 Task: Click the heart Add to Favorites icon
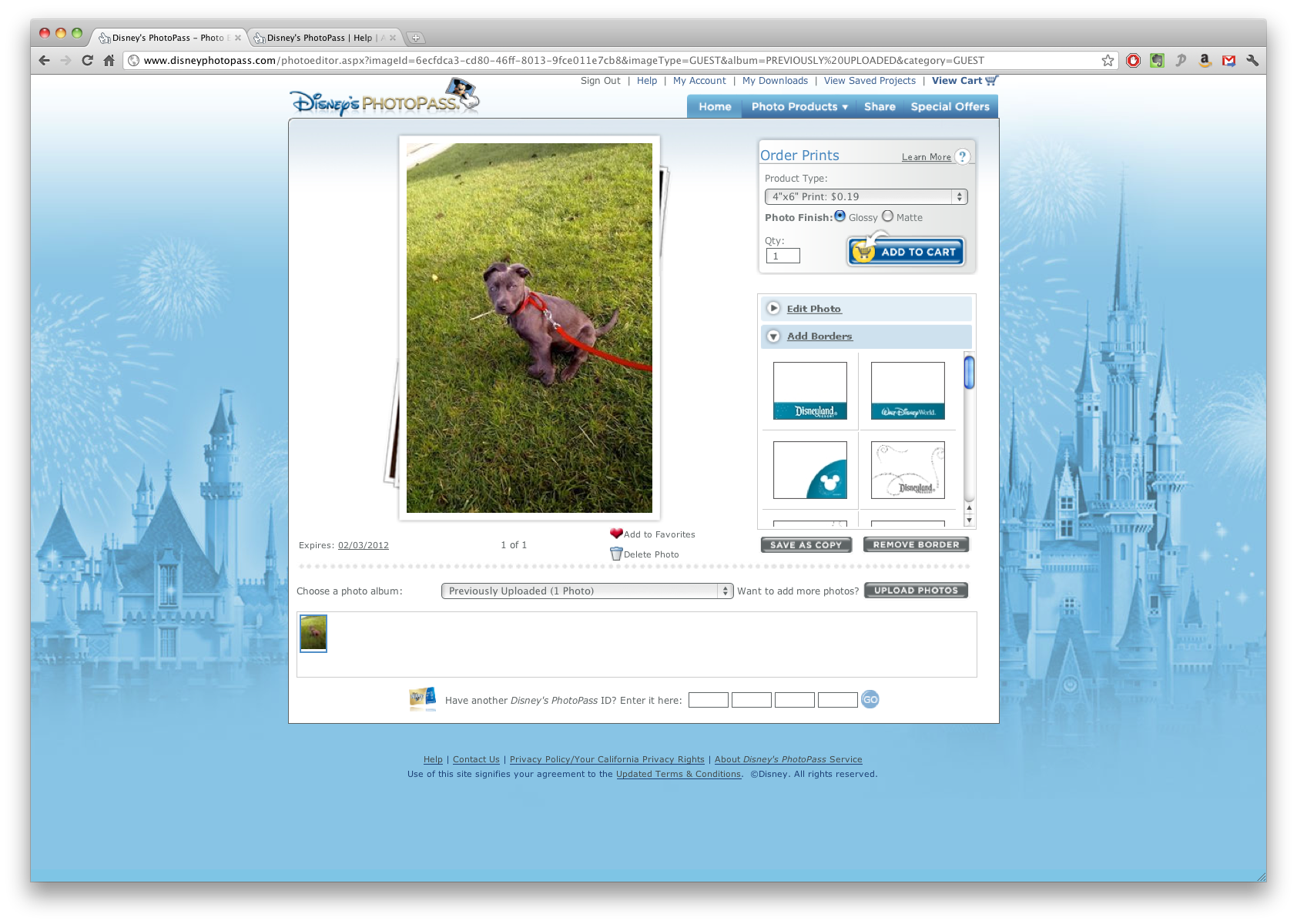click(x=616, y=533)
